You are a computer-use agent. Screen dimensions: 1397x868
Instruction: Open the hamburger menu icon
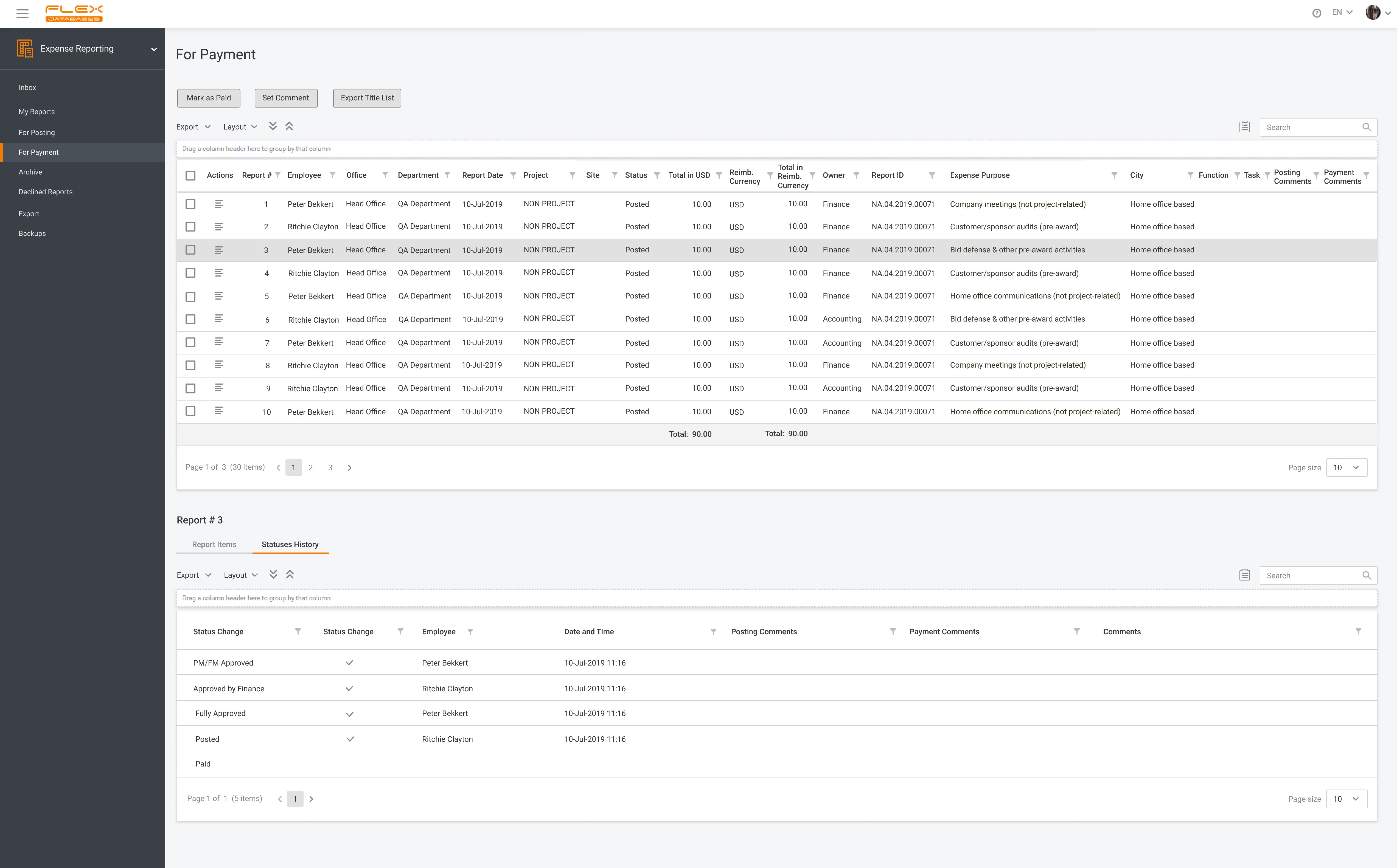23,13
